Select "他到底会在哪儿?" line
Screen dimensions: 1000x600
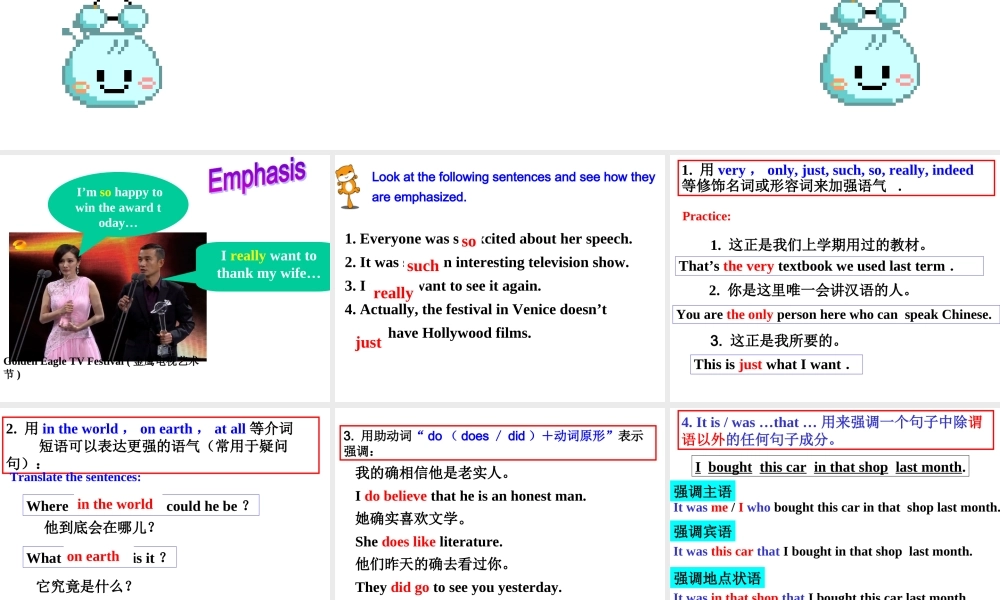point(99,528)
